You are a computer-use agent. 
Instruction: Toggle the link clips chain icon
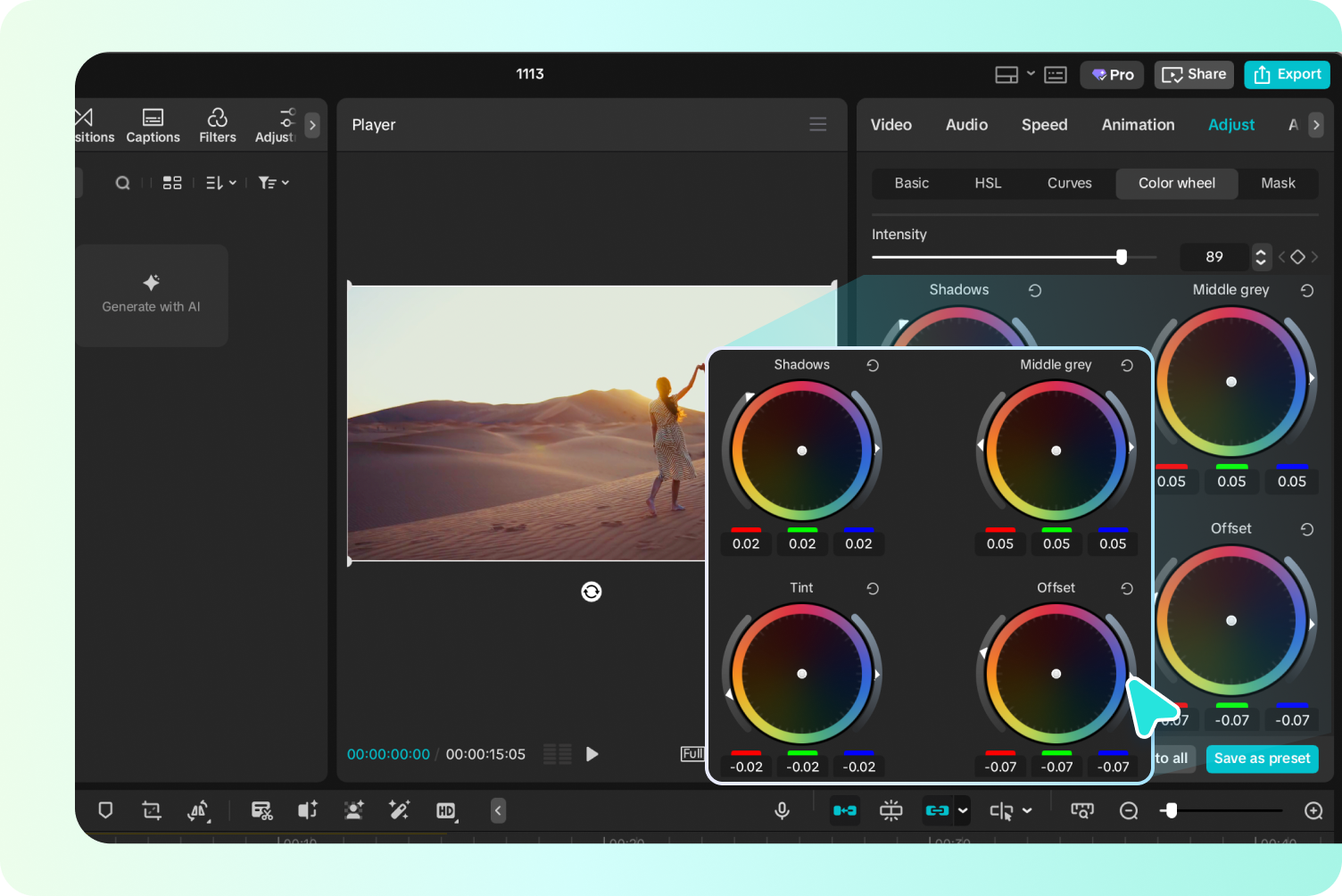[940, 810]
